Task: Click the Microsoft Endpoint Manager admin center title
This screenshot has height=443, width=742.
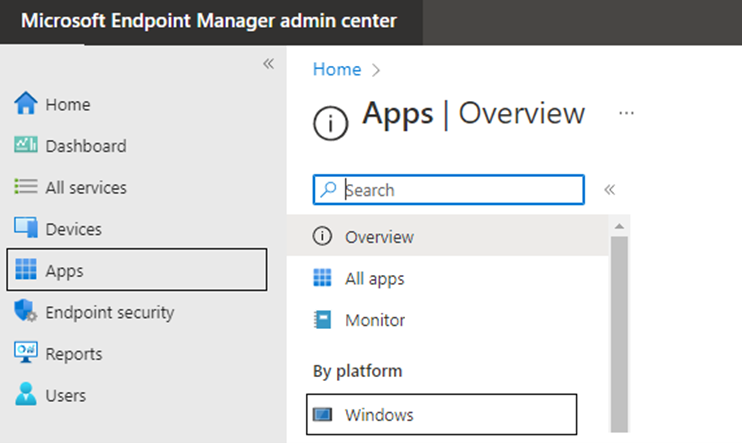Action: click(209, 21)
